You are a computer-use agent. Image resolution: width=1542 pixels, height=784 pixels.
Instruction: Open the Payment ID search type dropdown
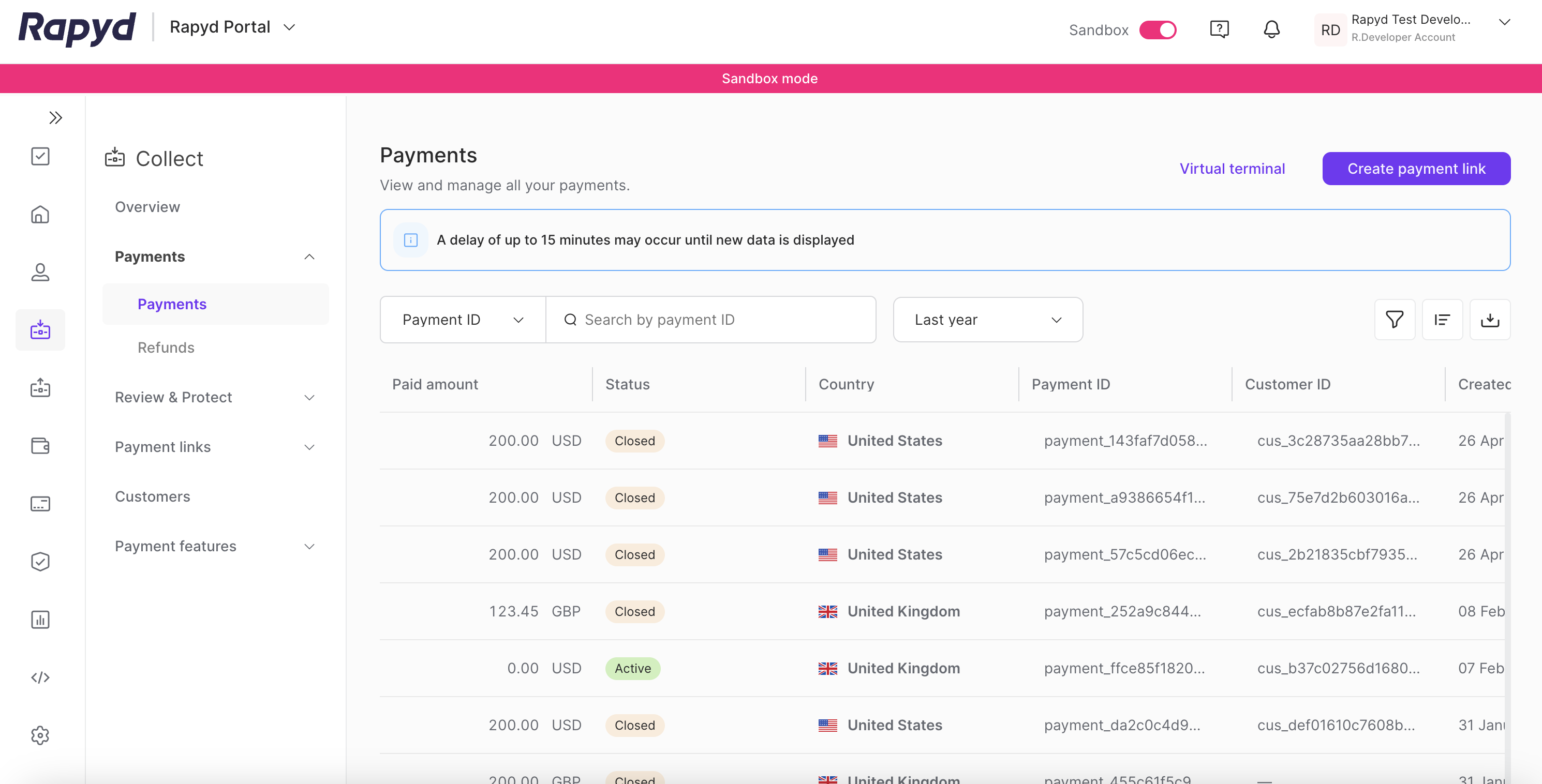463,320
